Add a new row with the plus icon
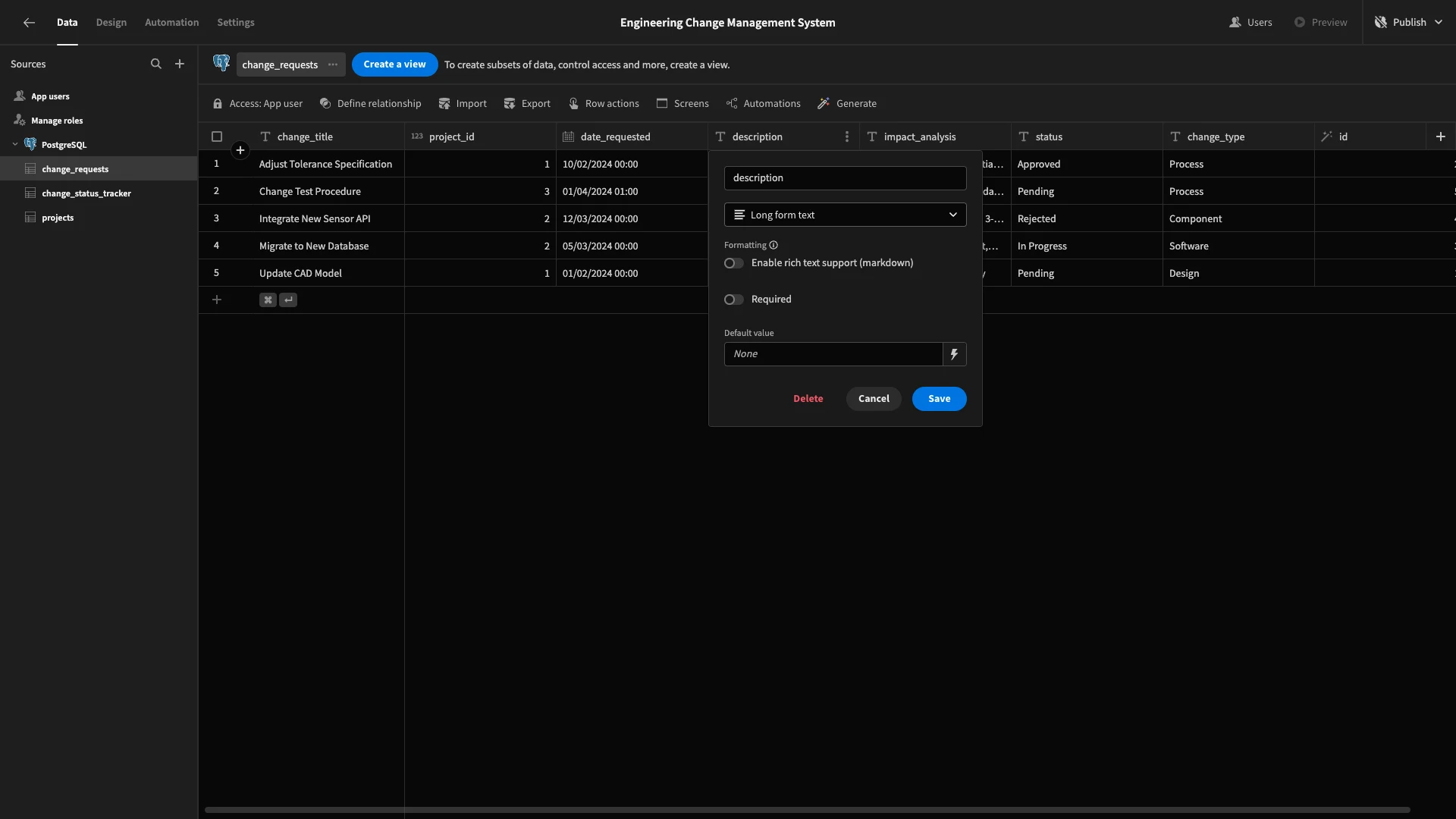The image size is (1456, 819). coord(217,300)
